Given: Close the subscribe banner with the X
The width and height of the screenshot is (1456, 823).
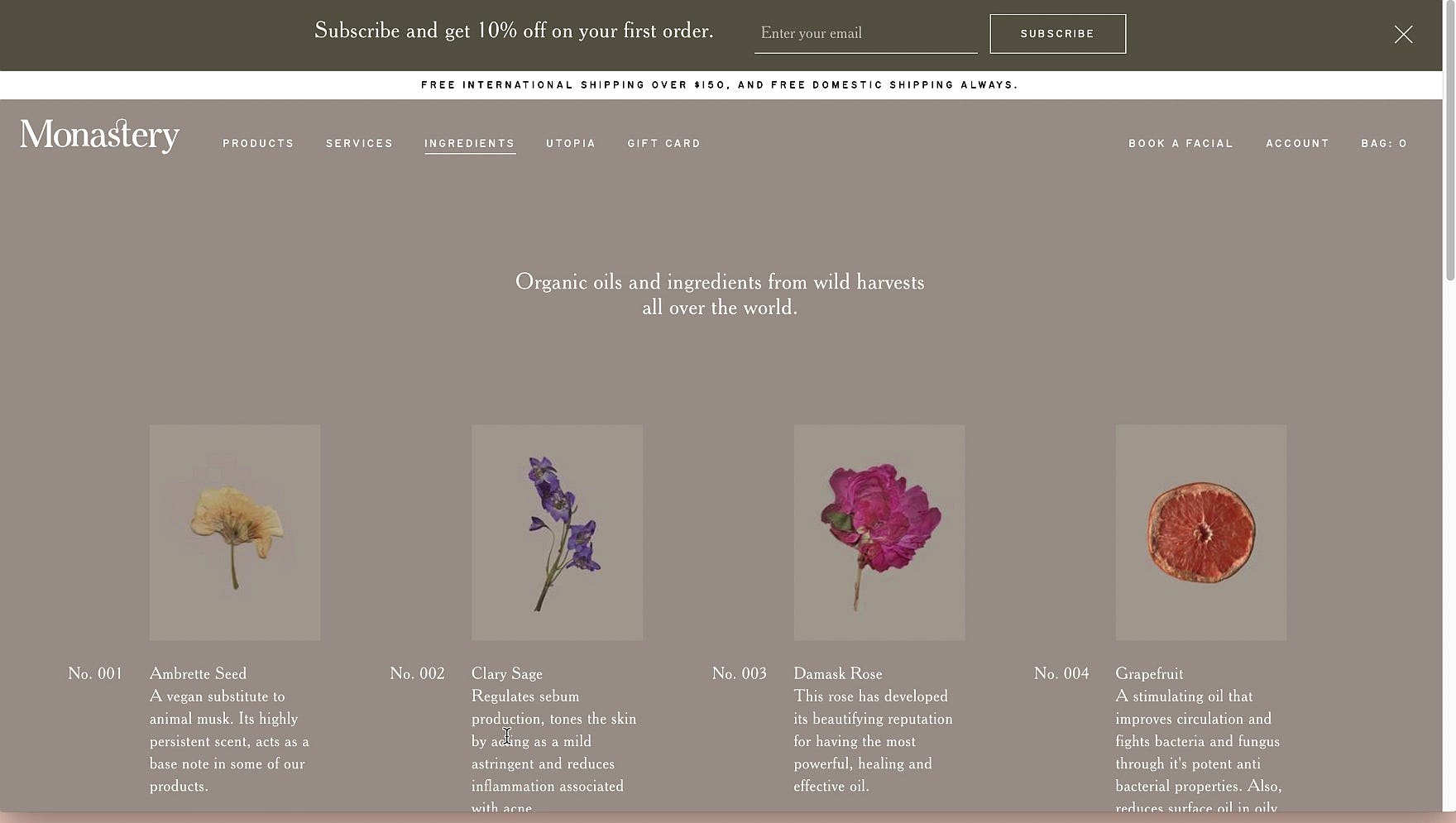Looking at the screenshot, I should 1403,34.
